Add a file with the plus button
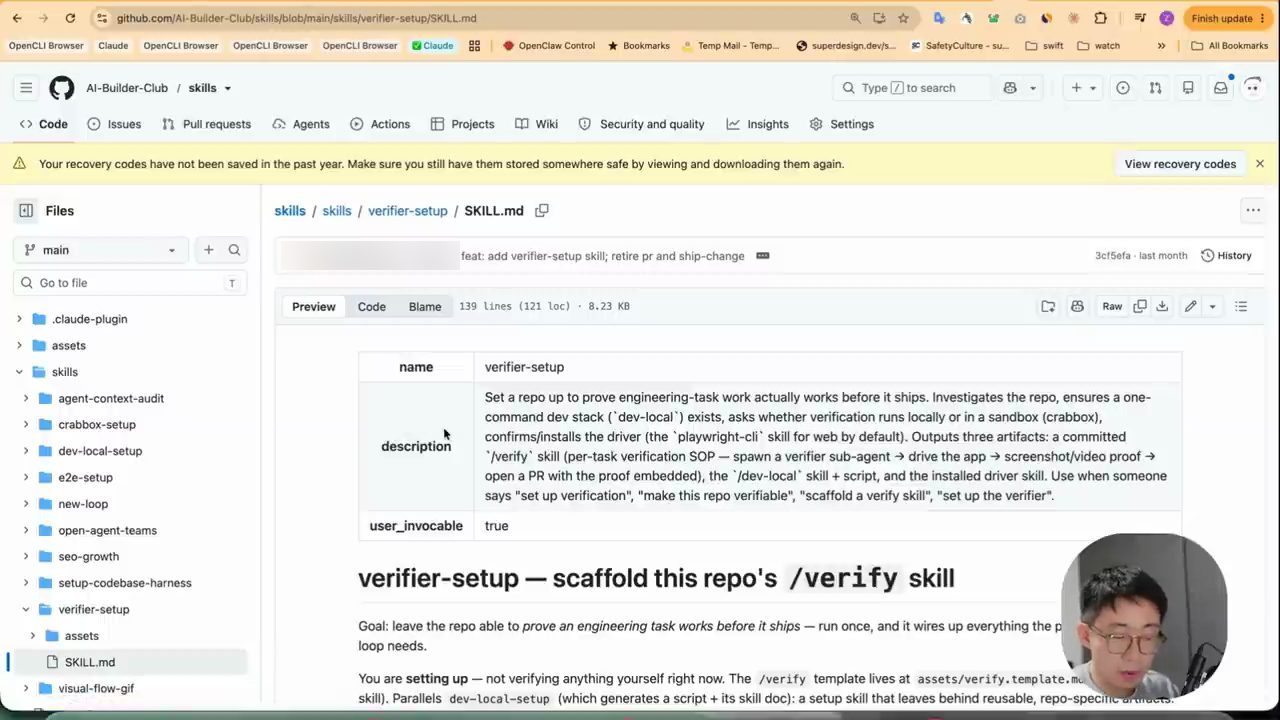1280x720 pixels. [208, 250]
